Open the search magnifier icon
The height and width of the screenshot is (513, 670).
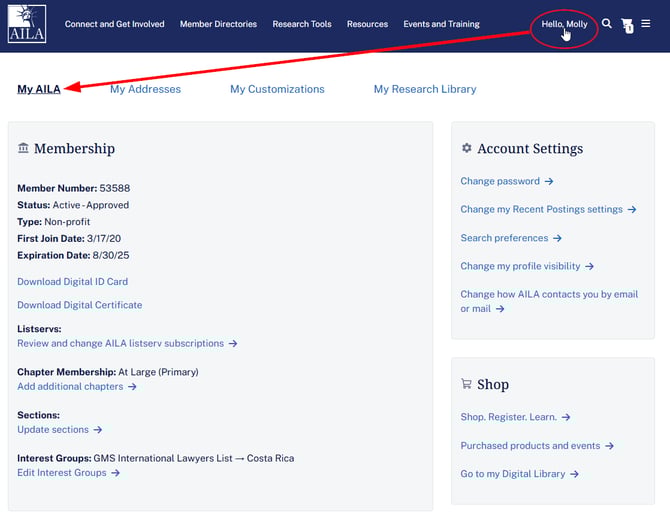(x=606, y=24)
